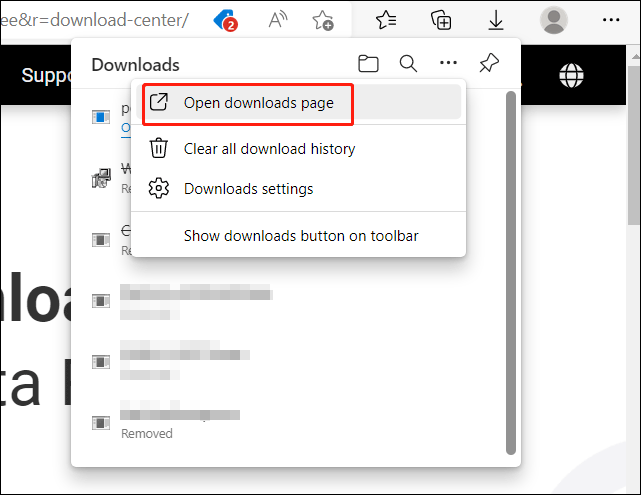Search downloads with the magnifier icon
The height and width of the screenshot is (495, 641).
point(408,63)
